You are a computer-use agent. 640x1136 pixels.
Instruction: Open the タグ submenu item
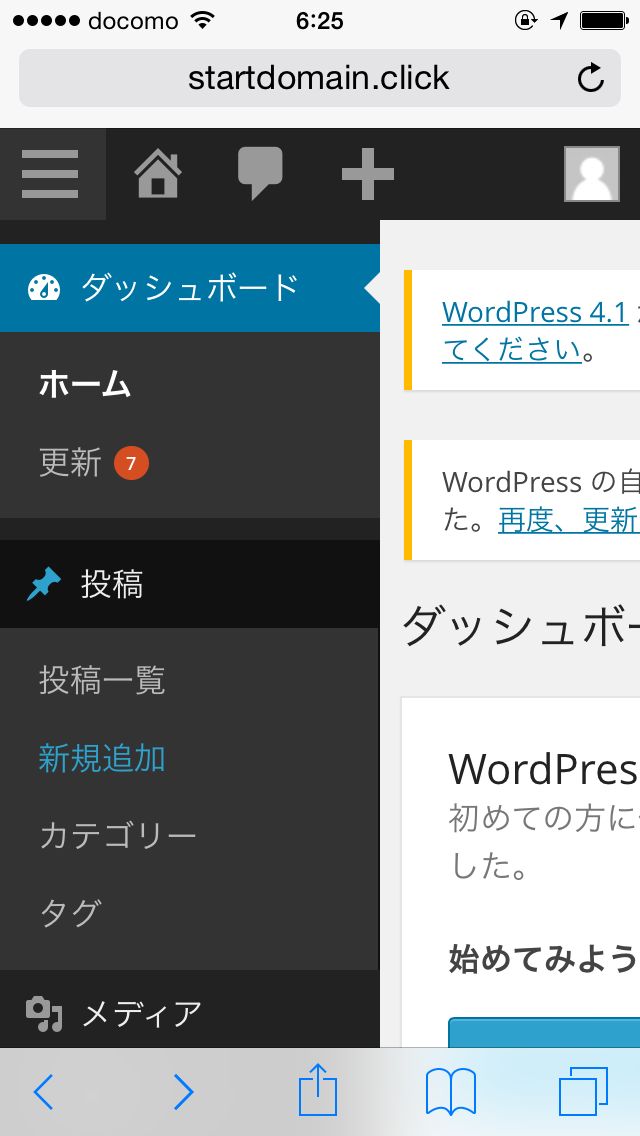(x=70, y=914)
